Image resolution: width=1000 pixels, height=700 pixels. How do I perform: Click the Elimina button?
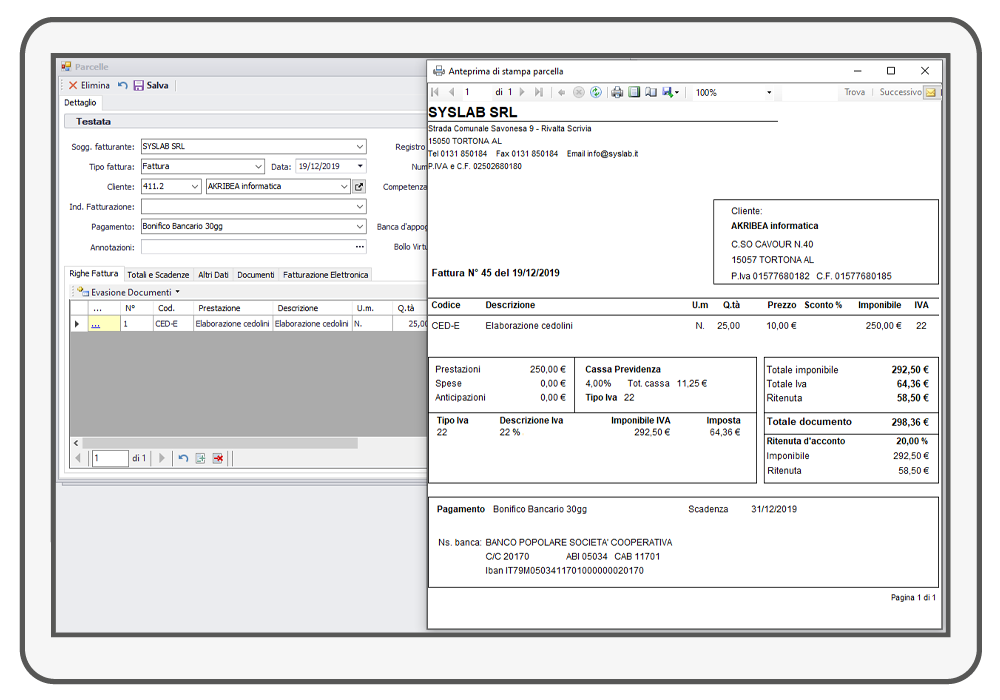click(89, 86)
